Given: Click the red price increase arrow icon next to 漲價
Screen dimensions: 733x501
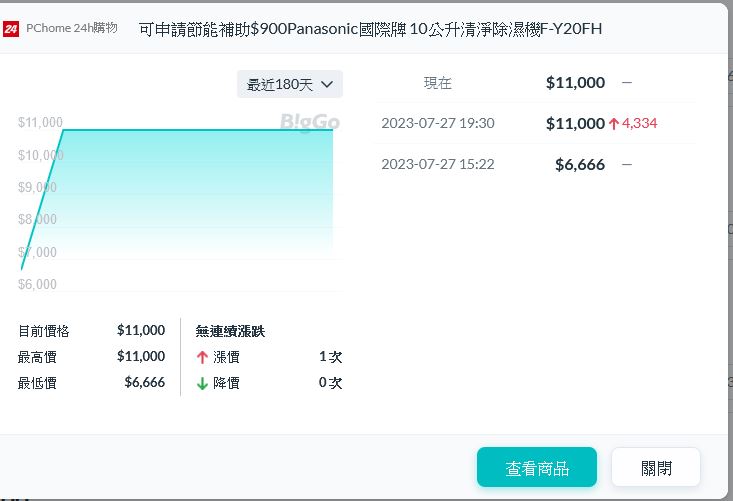Looking at the screenshot, I should pyautogui.click(x=202, y=357).
